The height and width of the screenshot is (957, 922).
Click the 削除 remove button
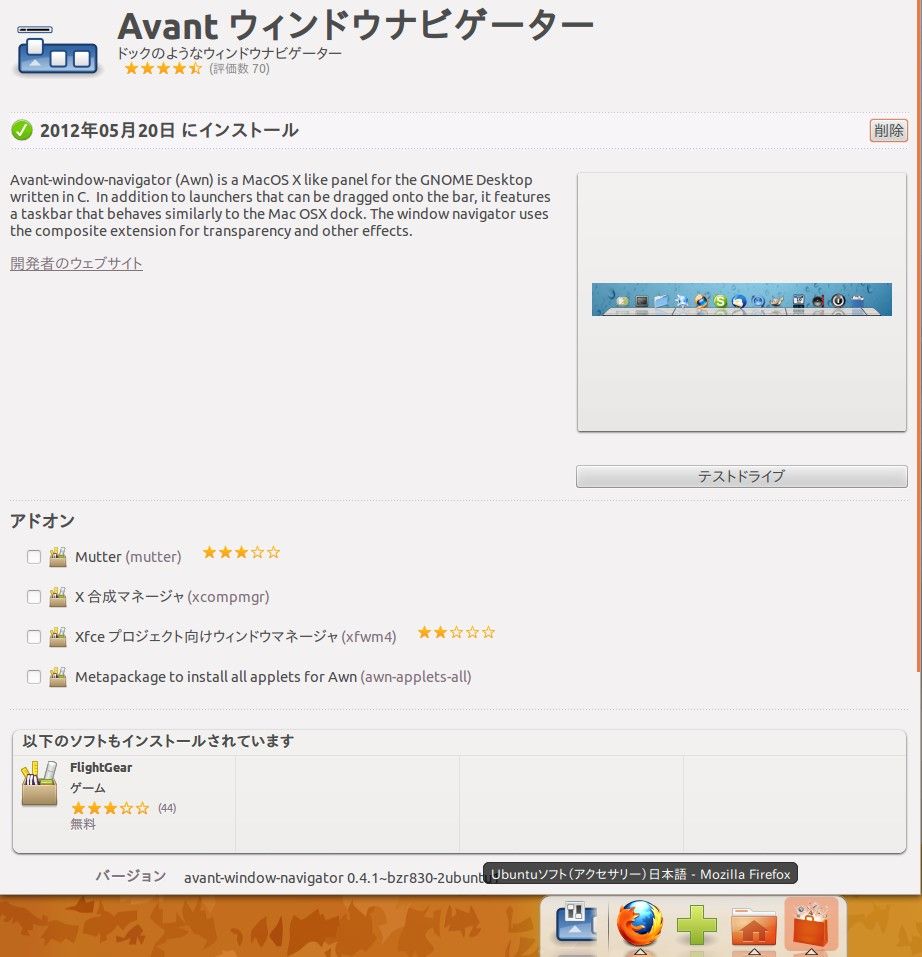[888, 130]
